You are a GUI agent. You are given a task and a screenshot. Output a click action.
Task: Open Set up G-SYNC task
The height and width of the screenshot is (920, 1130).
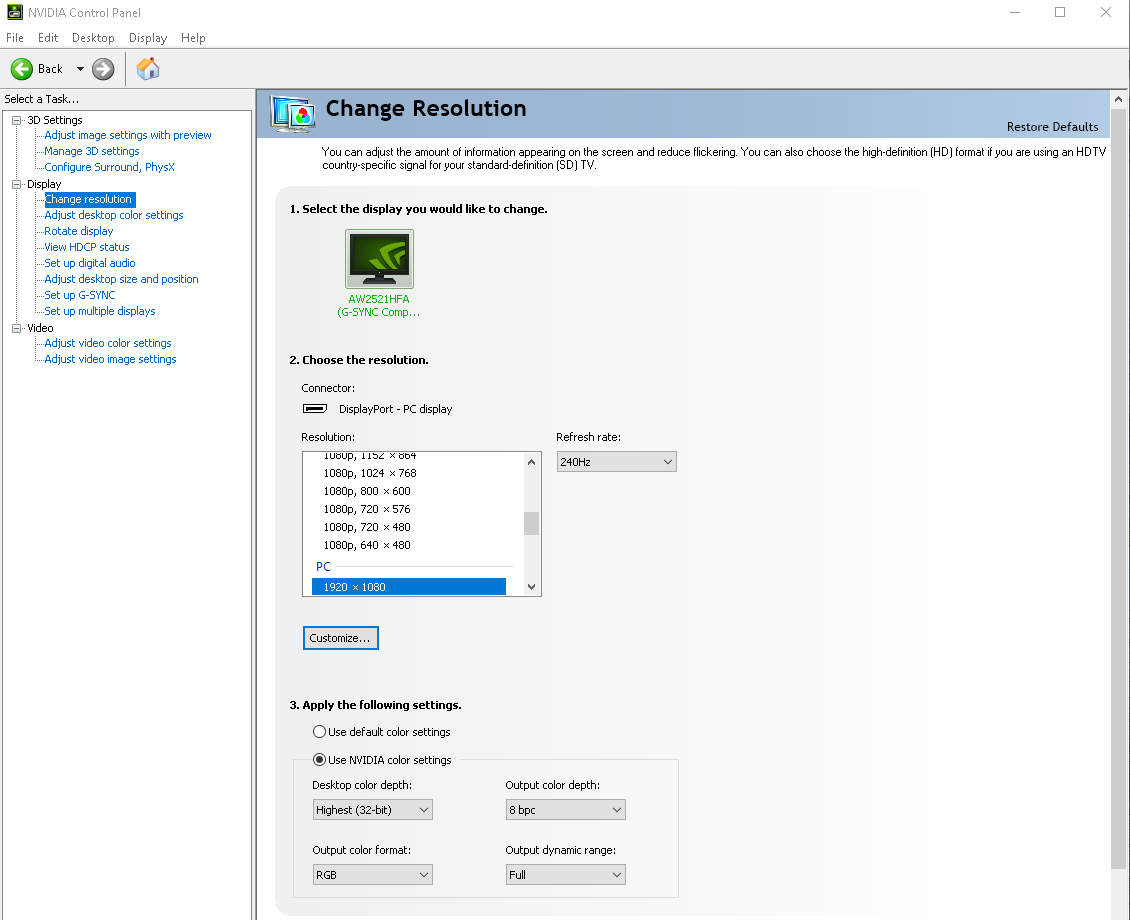tap(79, 295)
